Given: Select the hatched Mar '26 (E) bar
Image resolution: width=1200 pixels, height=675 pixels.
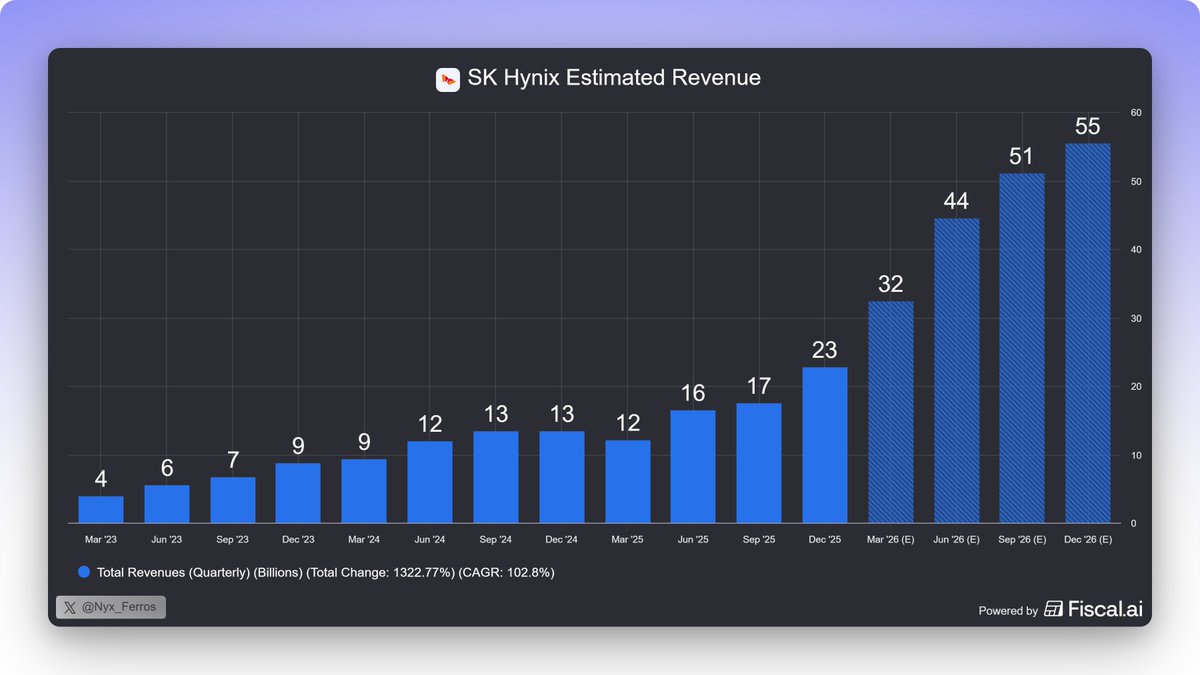Looking at the screenshot, I should 890,410.
